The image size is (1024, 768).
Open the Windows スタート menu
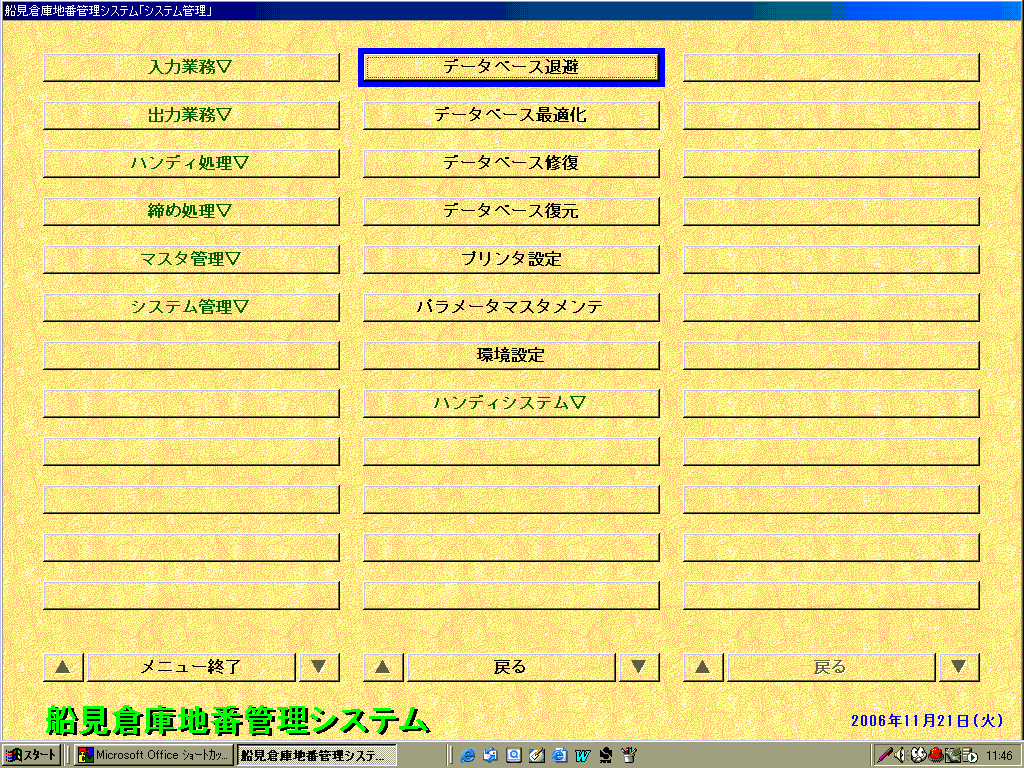pos(32,755)
